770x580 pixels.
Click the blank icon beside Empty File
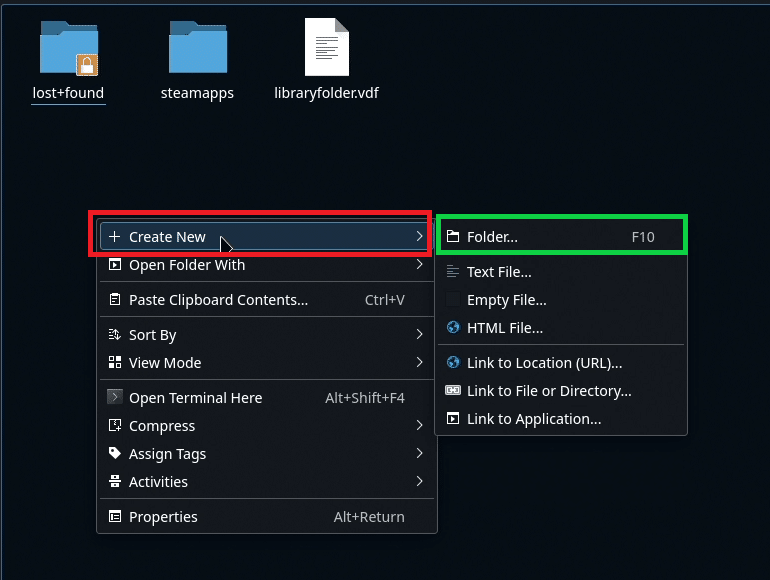[453, 299]
